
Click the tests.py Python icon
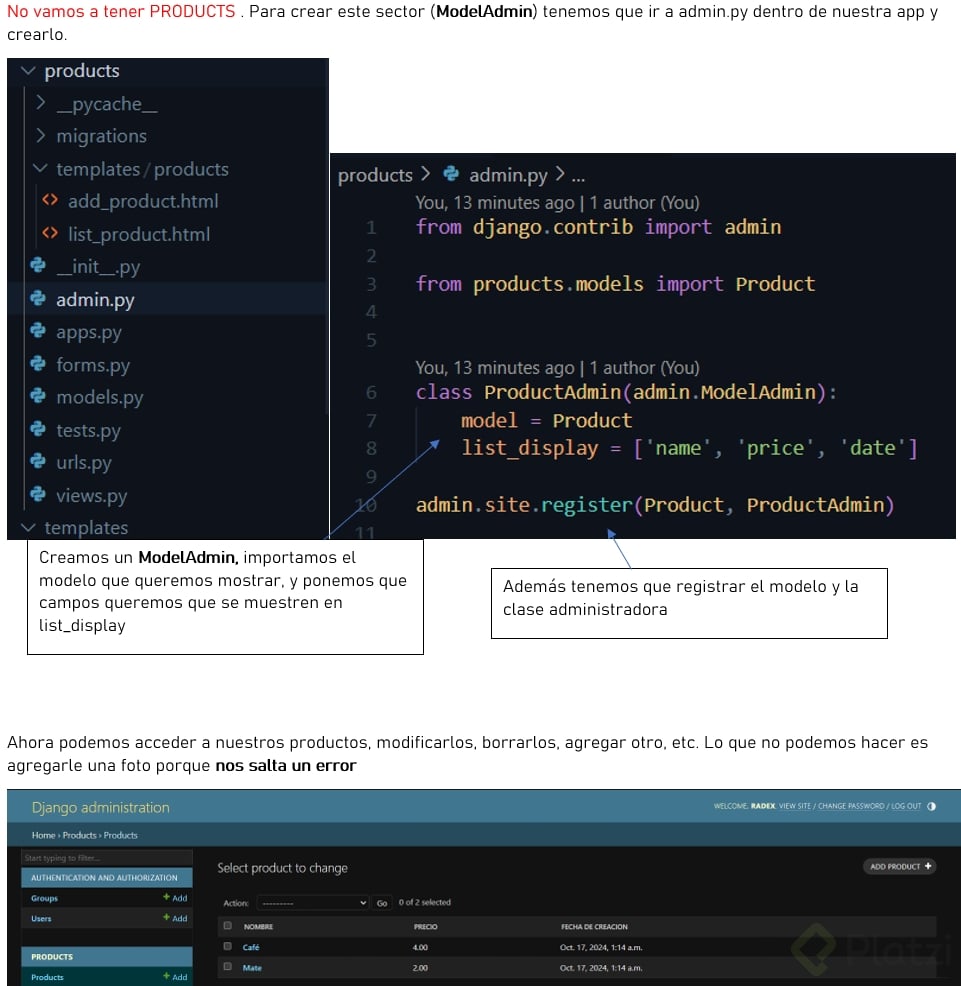coord(38,429)
